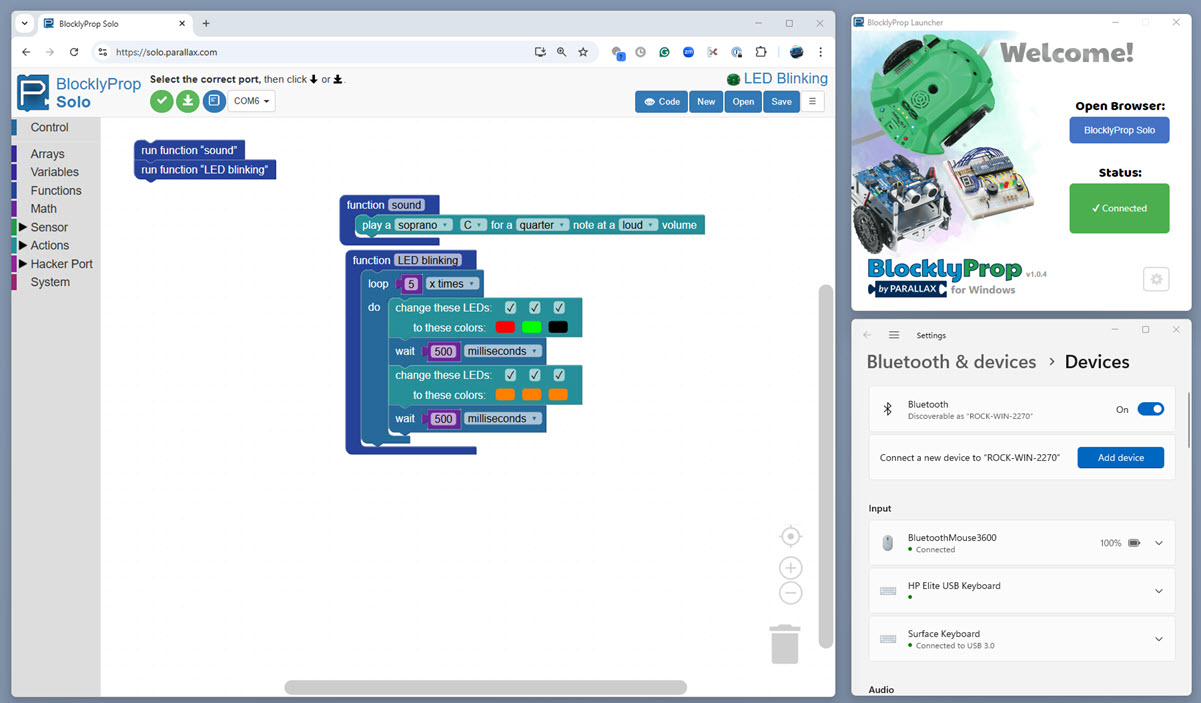Click the run function "LED blinking" block
Viewport: 1201px width, 703px height.
click(204, 170)
